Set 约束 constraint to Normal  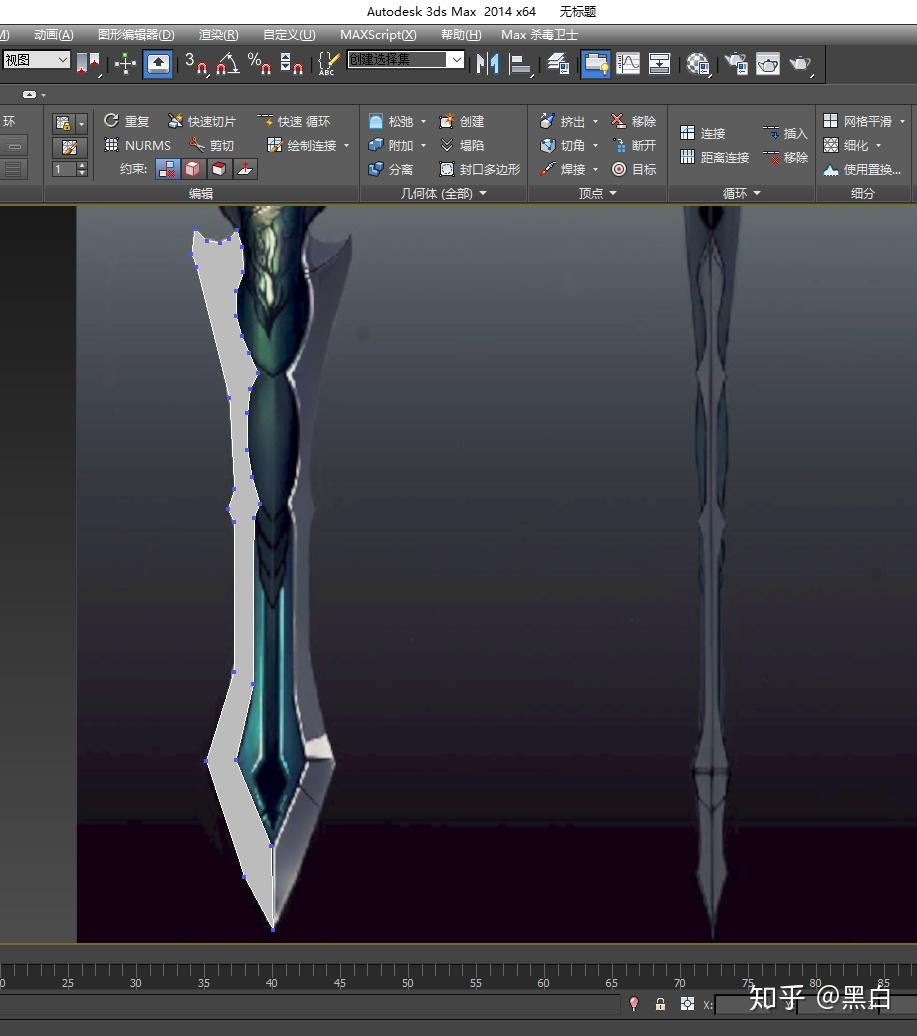tap(244, 169)
